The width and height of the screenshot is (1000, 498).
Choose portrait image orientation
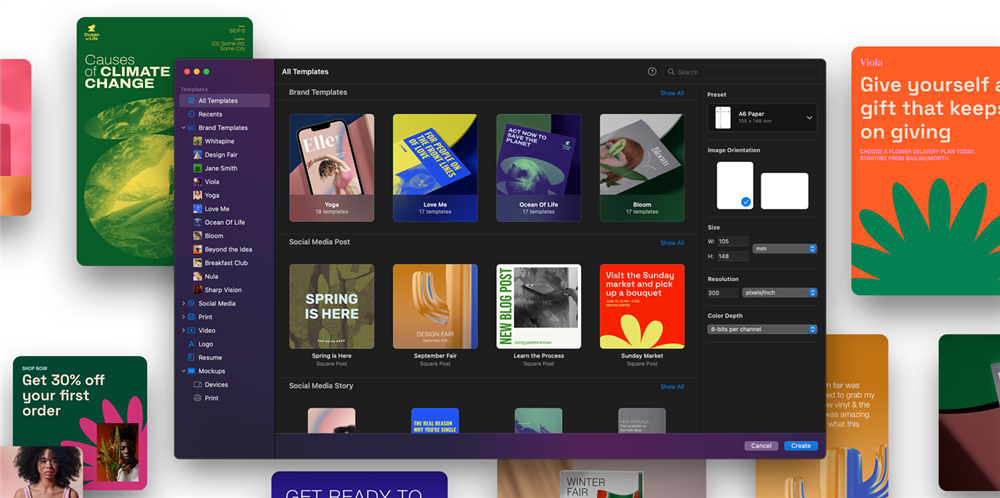[x=735, y=186]
